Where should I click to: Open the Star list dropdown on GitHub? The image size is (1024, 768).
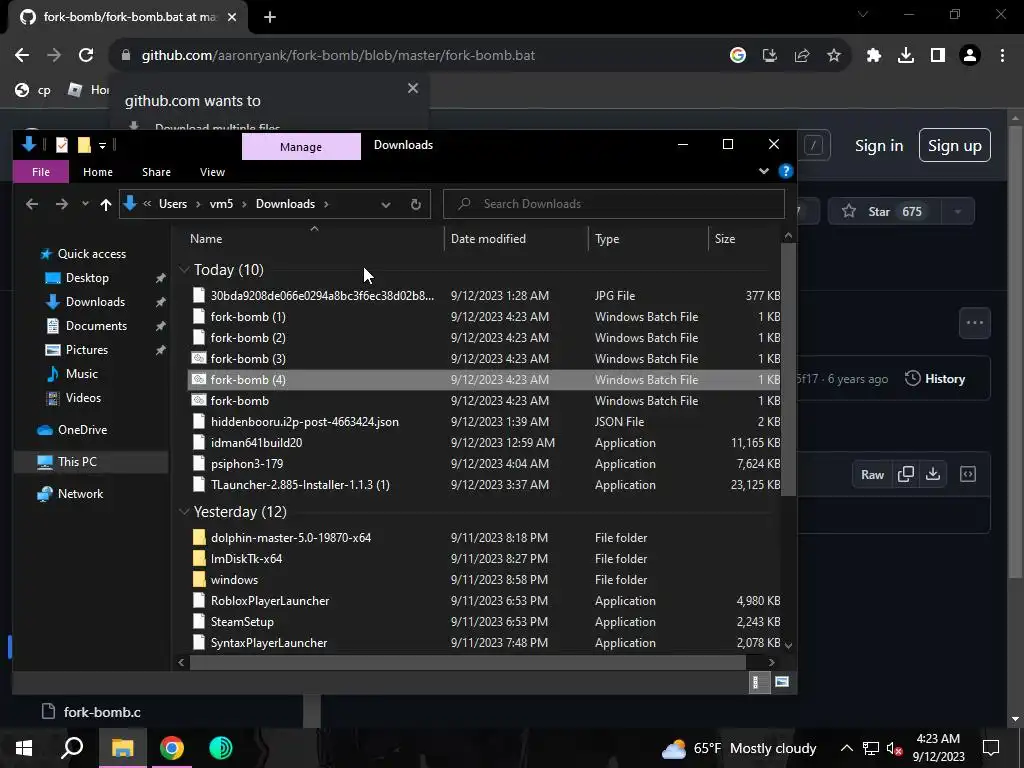click(x=957, y=212)
